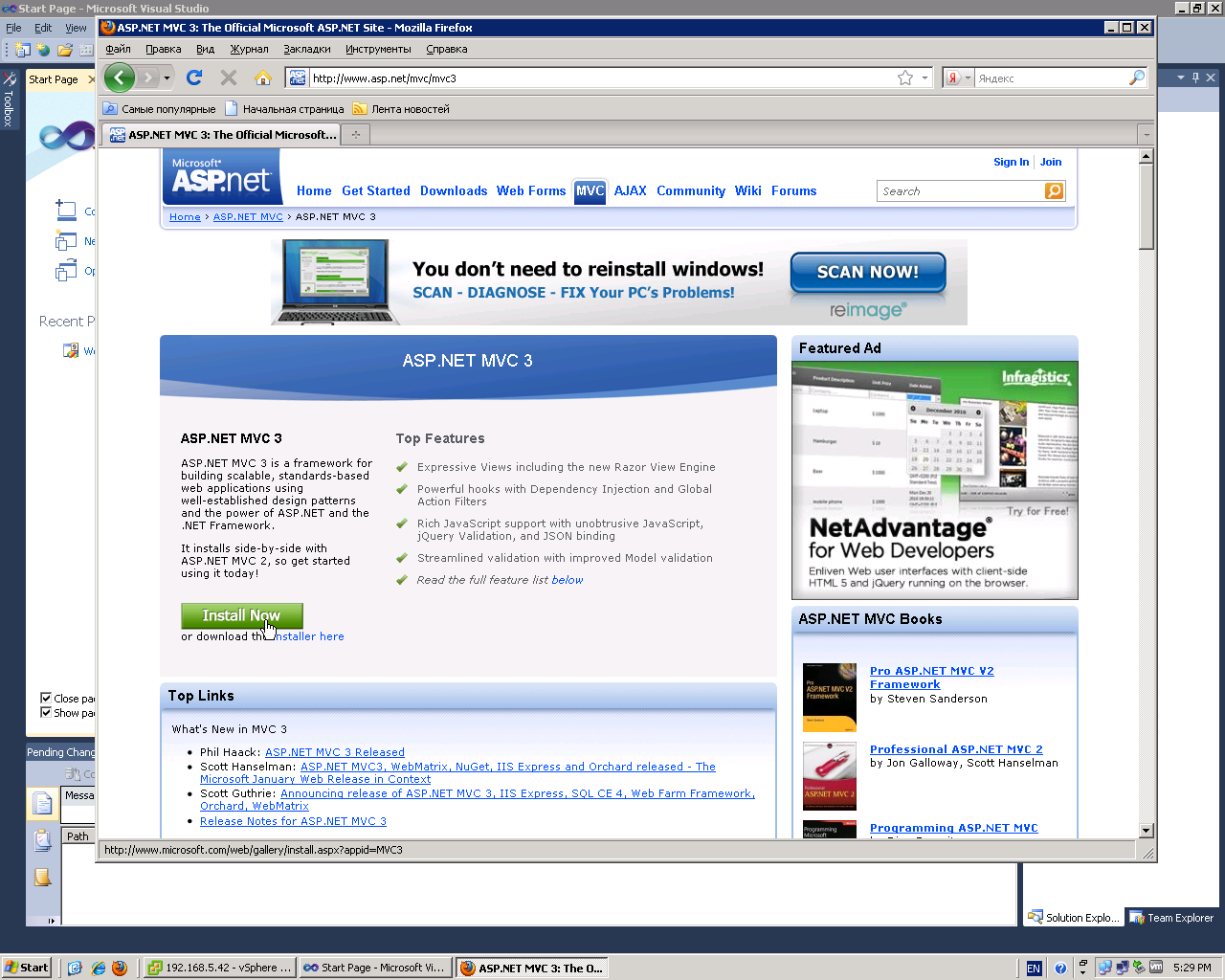Screen dimensions: 1225x980
Task: Open the list all tabs dropdown
Action: click(1146, 135)
